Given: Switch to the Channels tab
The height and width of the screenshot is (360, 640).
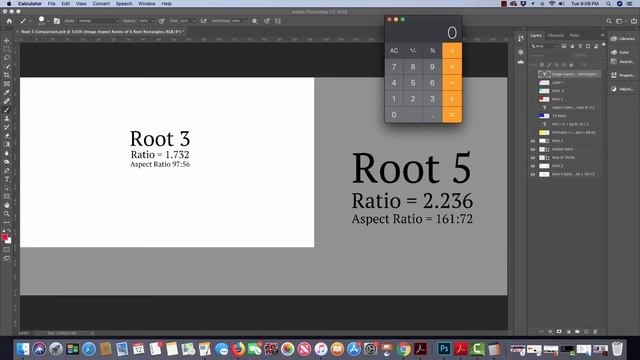Looking at the screenshot, I should pyautogui.click(x=556, y=36).
